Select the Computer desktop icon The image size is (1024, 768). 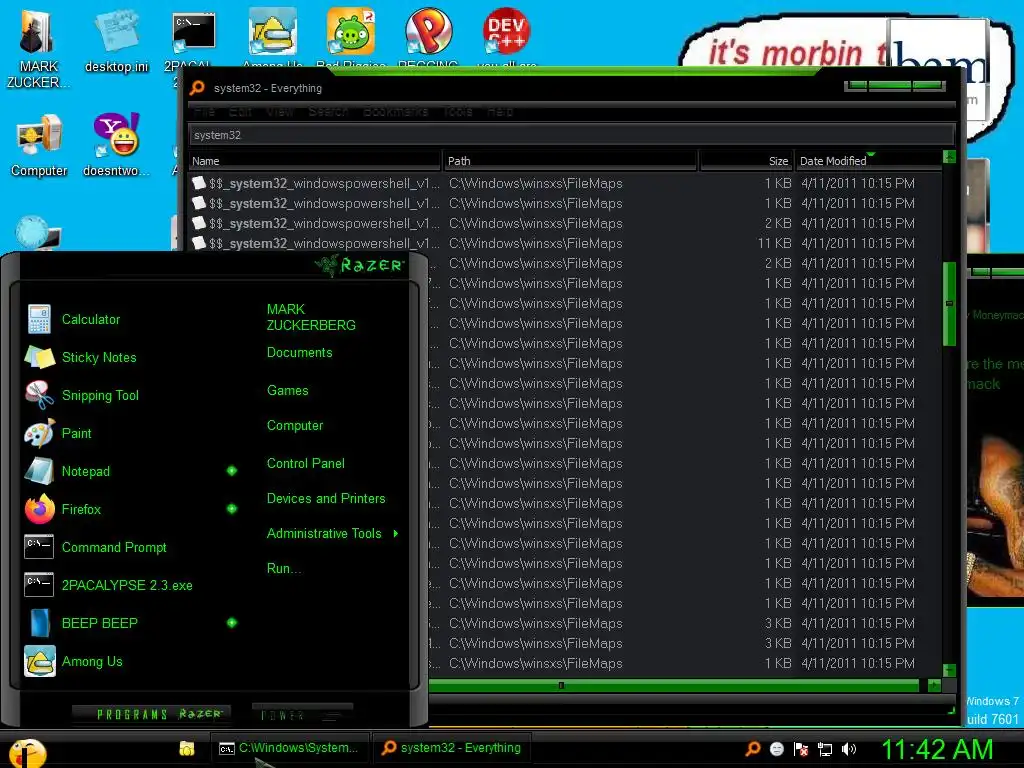[x=39, y=145]
